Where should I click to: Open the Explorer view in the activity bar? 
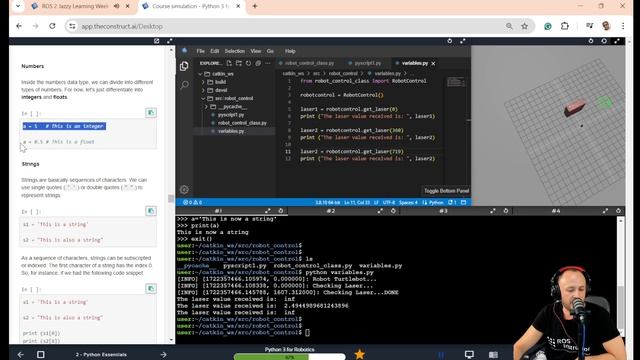coord(184,66)
